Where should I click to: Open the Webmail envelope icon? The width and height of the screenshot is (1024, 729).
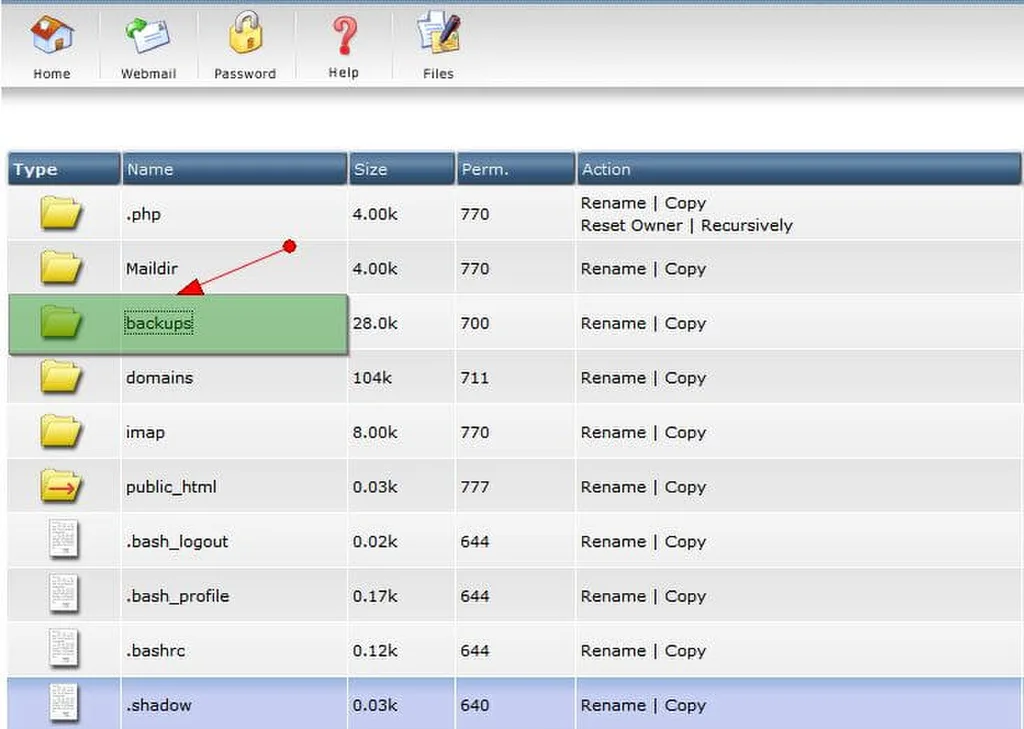[x=148, y=35]
